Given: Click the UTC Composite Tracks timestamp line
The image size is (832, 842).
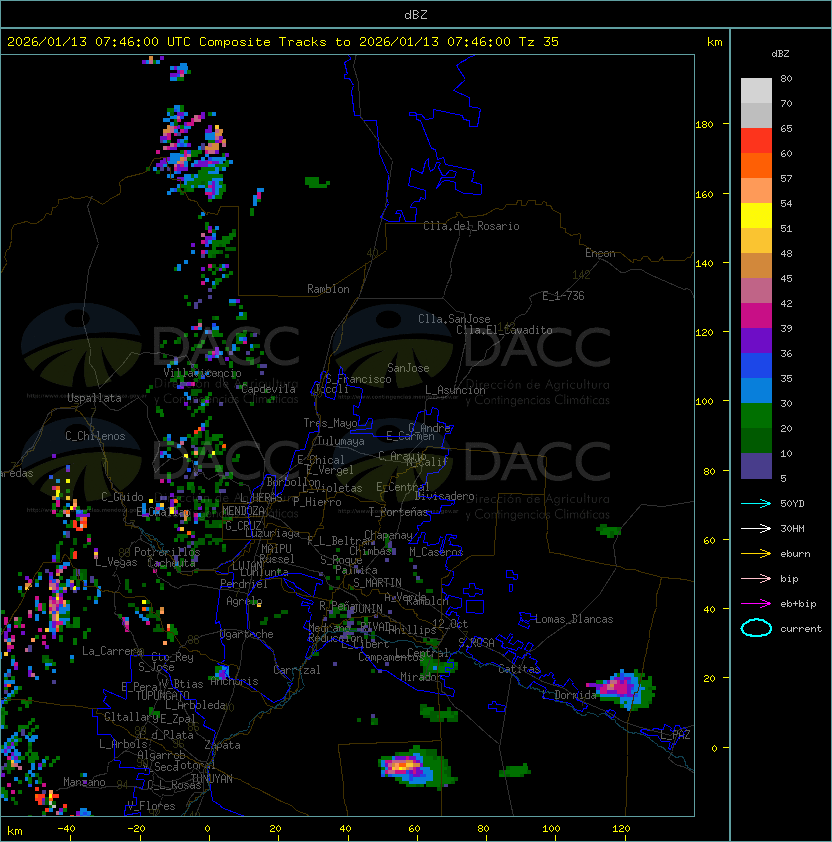Looking at the screenshot, I should click(283, 42).
